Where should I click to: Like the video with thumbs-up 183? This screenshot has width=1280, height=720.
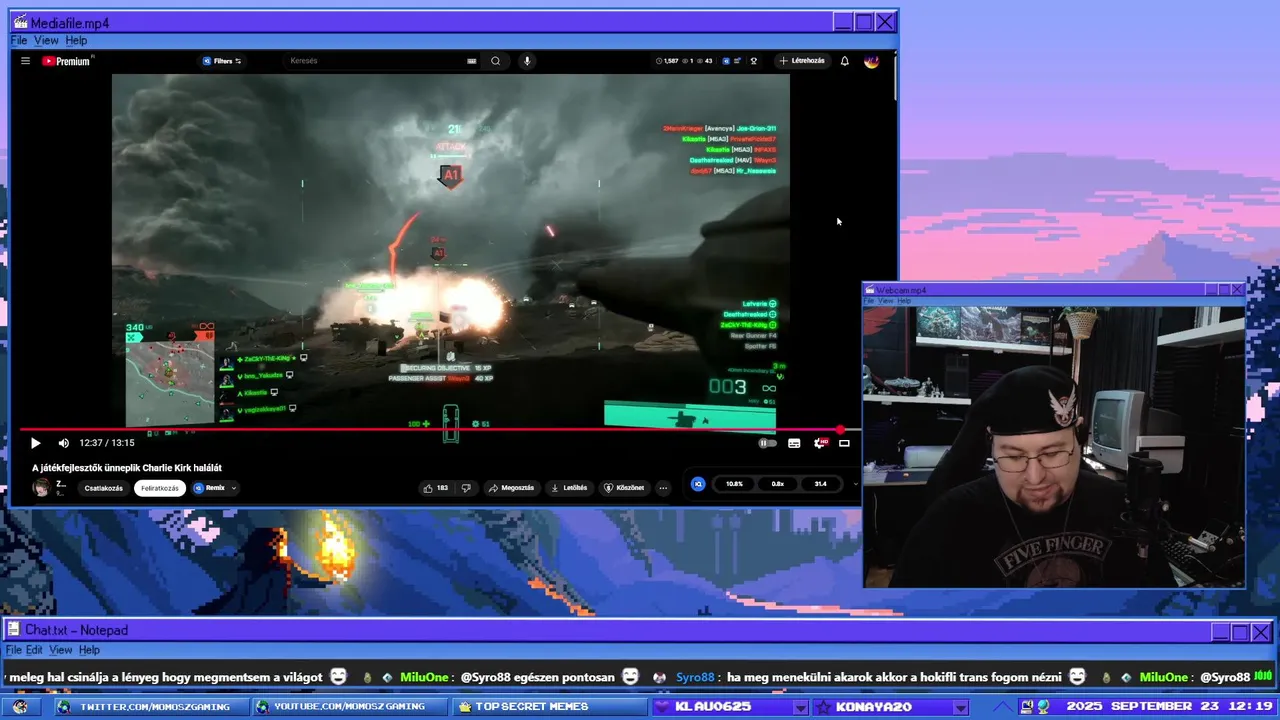pos(435,488)
